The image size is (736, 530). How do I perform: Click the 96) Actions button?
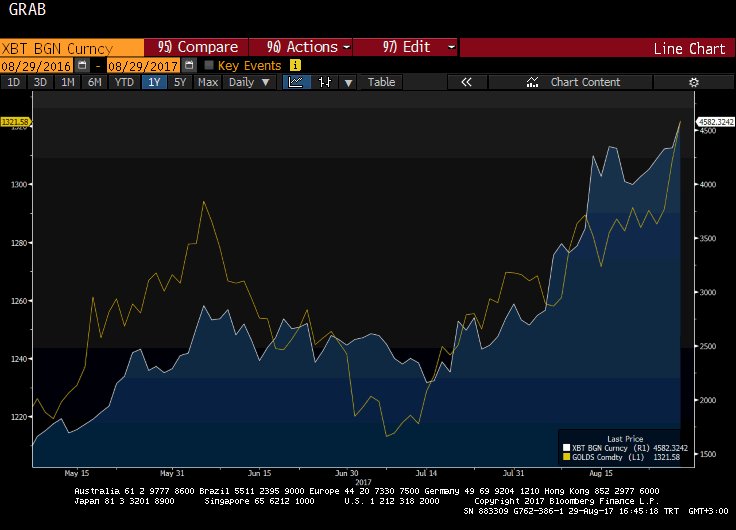coord(301,47)
